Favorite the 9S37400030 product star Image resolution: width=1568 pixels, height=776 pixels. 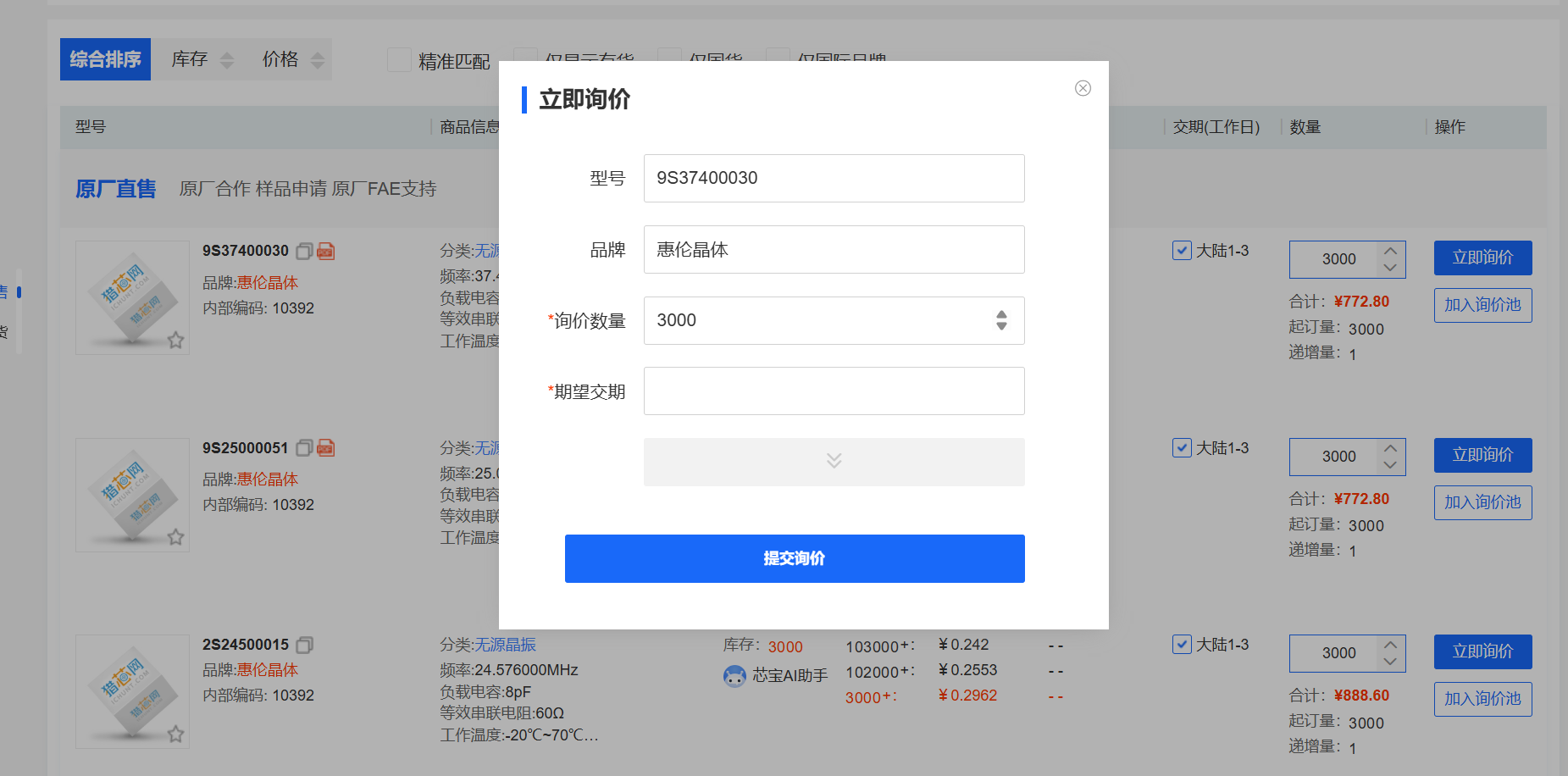point(175,340)
